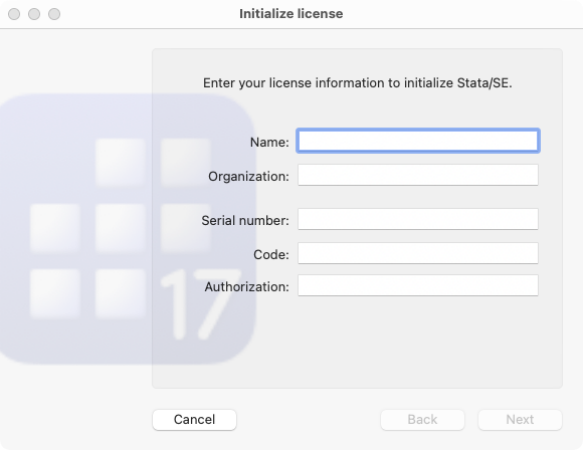Click the Organization: label
Screen dimensions: 584x451
pyautogui.click(x=248, y=177)
